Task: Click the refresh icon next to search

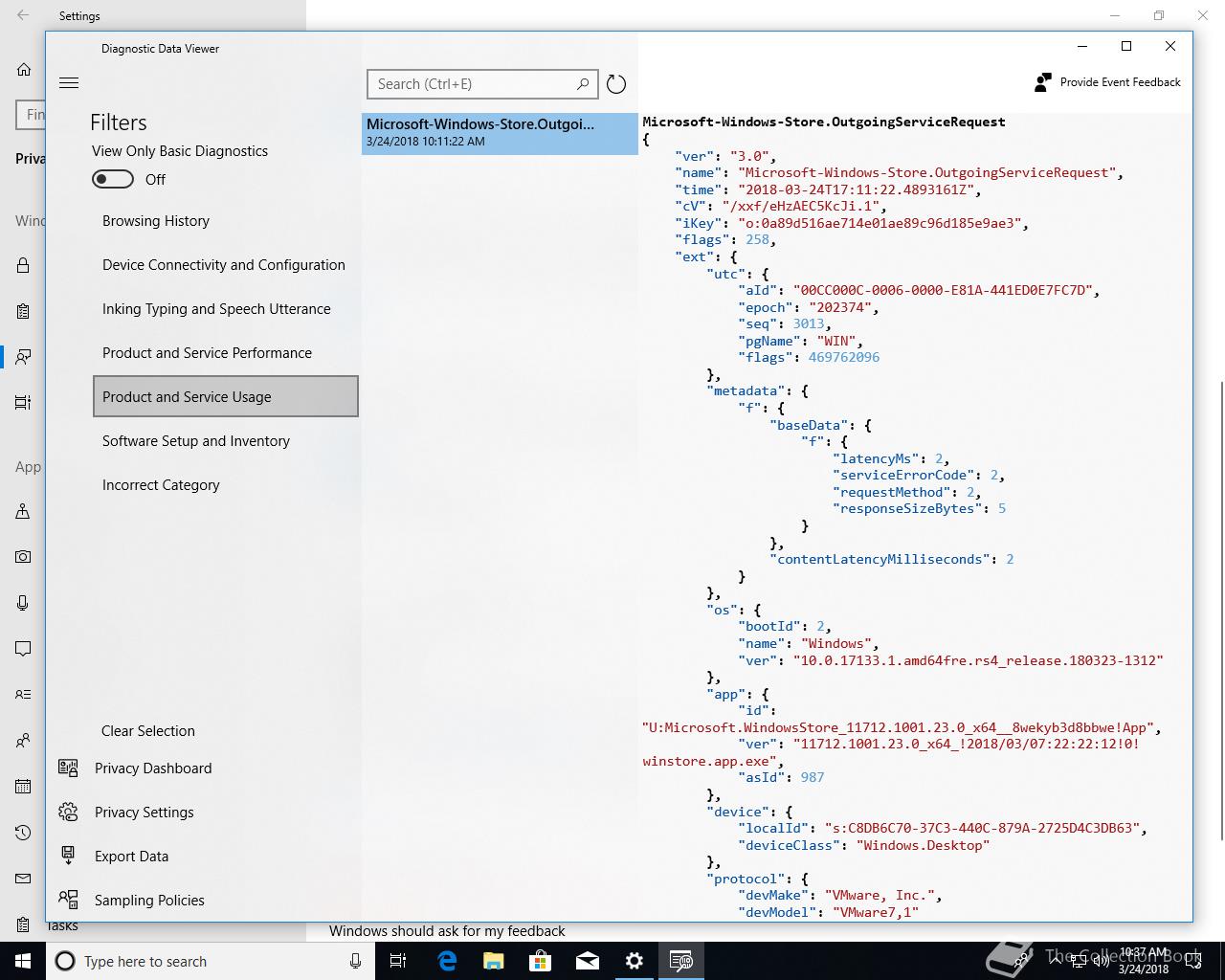Action: coord(616,84)
